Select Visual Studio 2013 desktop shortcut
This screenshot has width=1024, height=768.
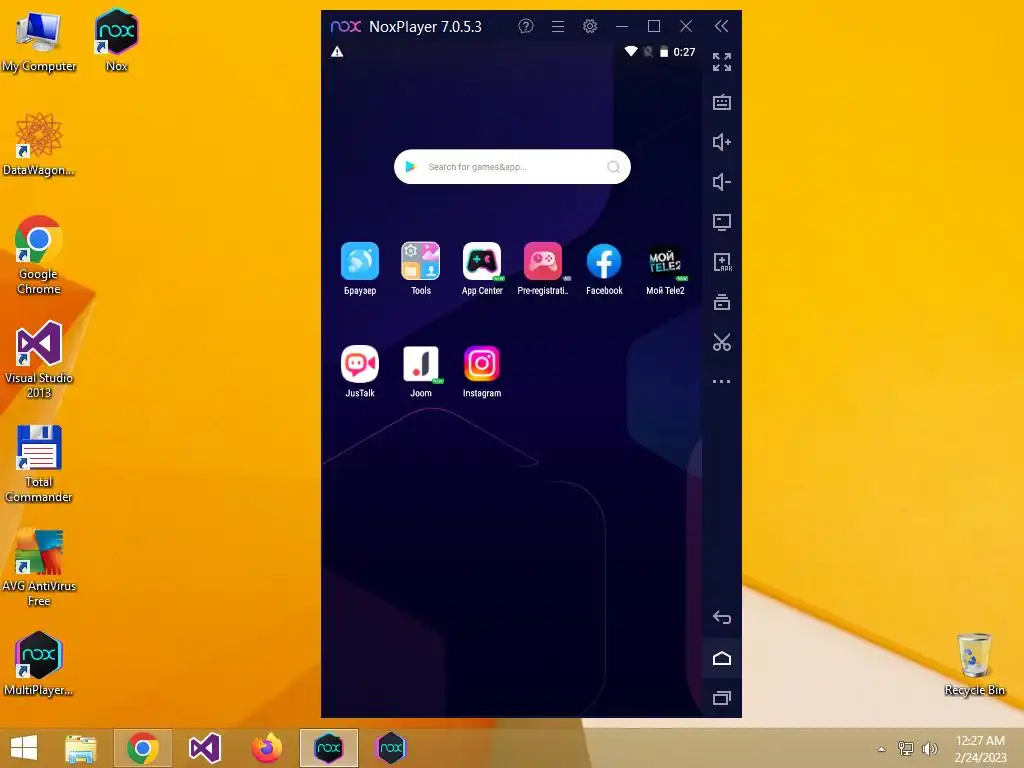click(x=39, y=359)
